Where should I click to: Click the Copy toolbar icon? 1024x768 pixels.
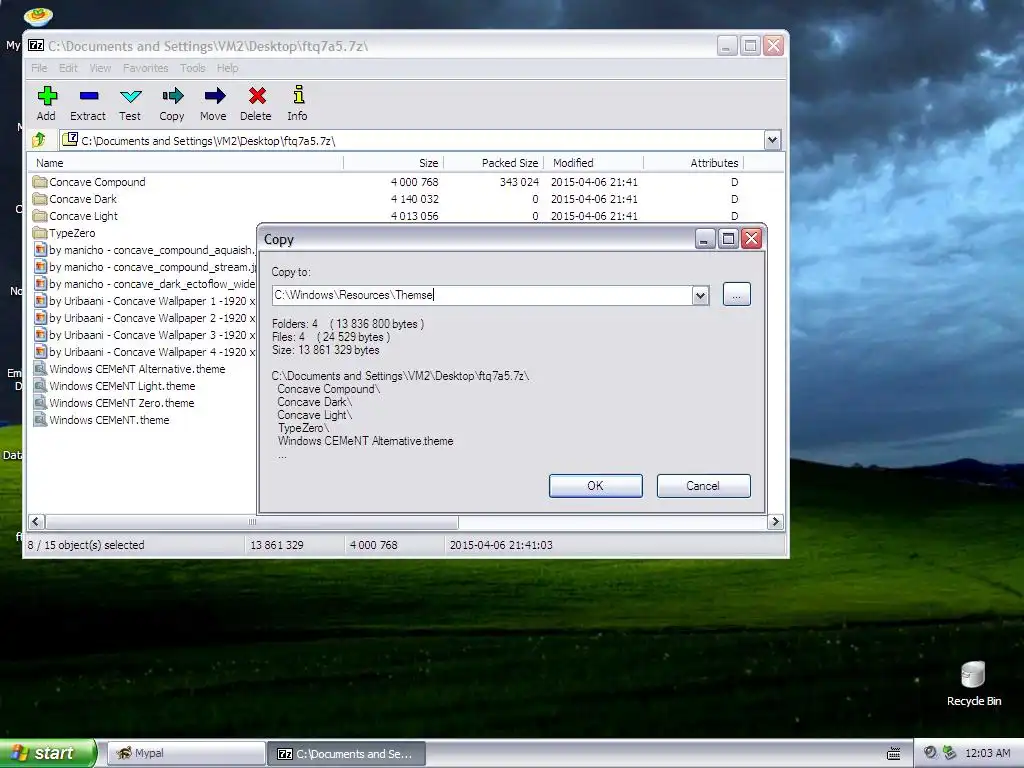[x=172, y=97]
